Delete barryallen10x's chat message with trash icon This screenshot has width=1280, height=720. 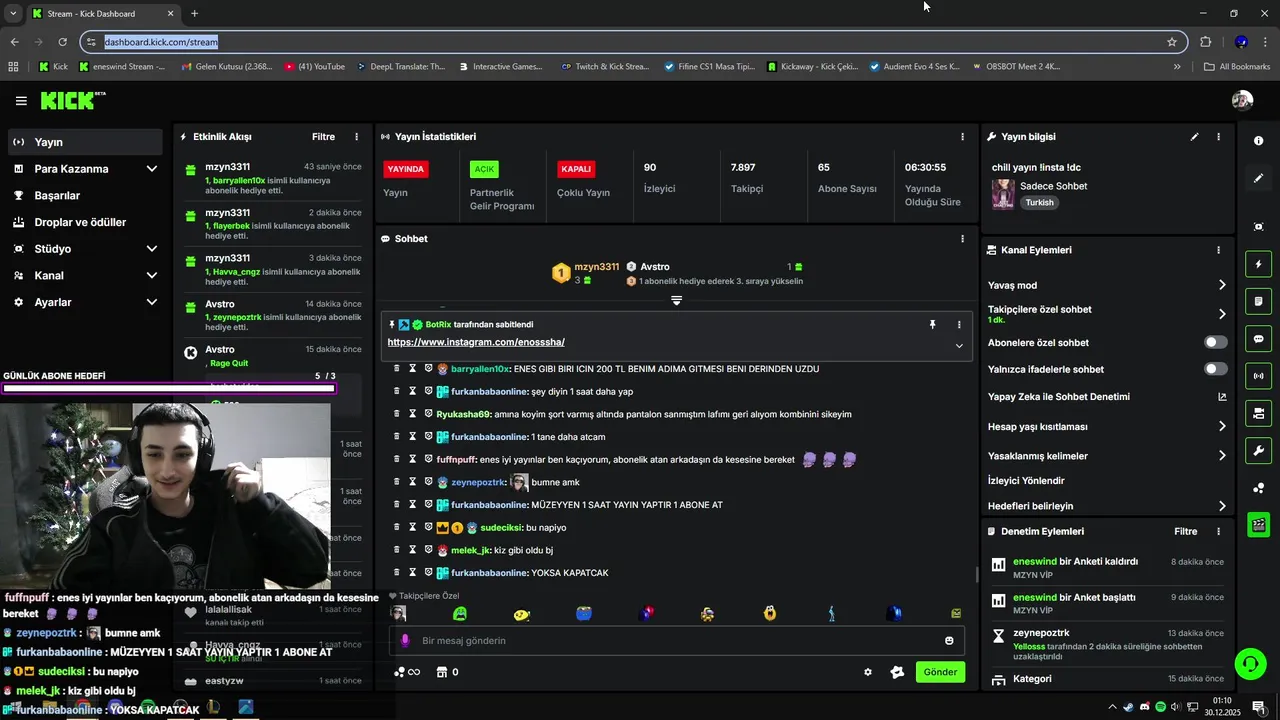coord(397,369)
